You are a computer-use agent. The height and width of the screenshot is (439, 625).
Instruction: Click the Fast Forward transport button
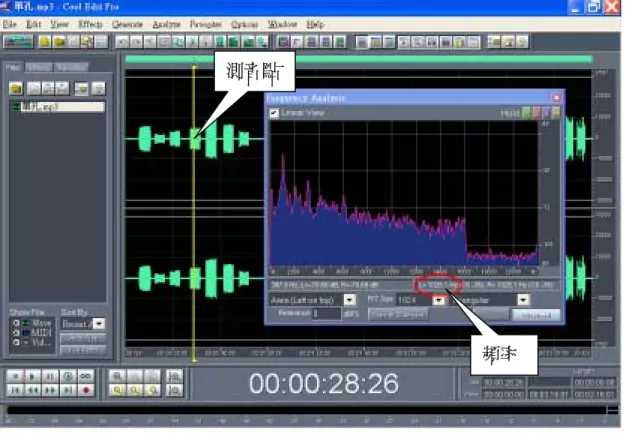tap(50, 390)
